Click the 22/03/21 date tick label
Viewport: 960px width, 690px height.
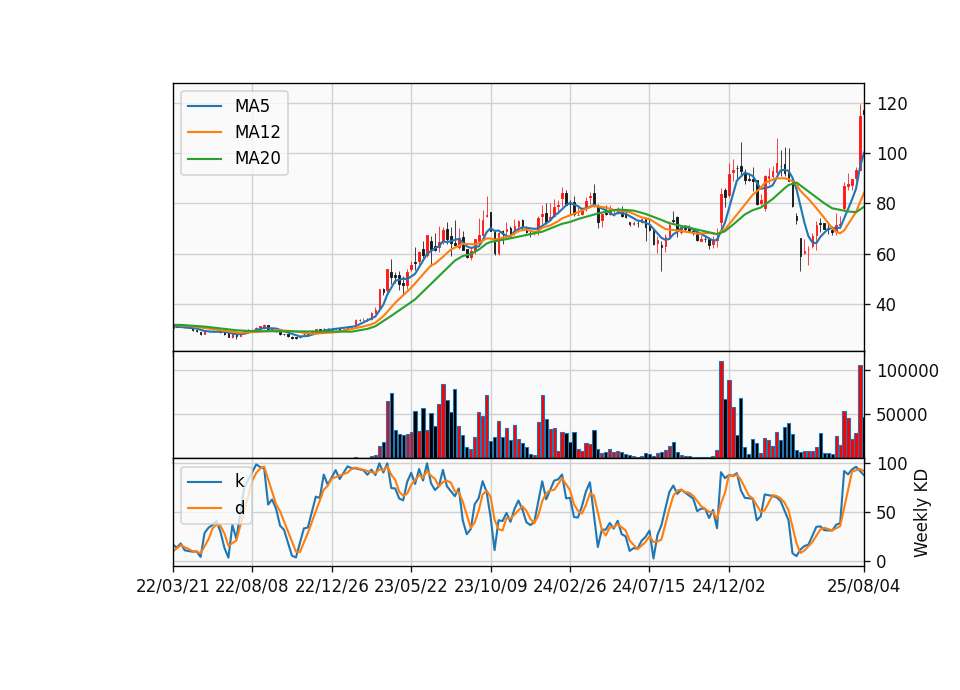coord(173,586)
